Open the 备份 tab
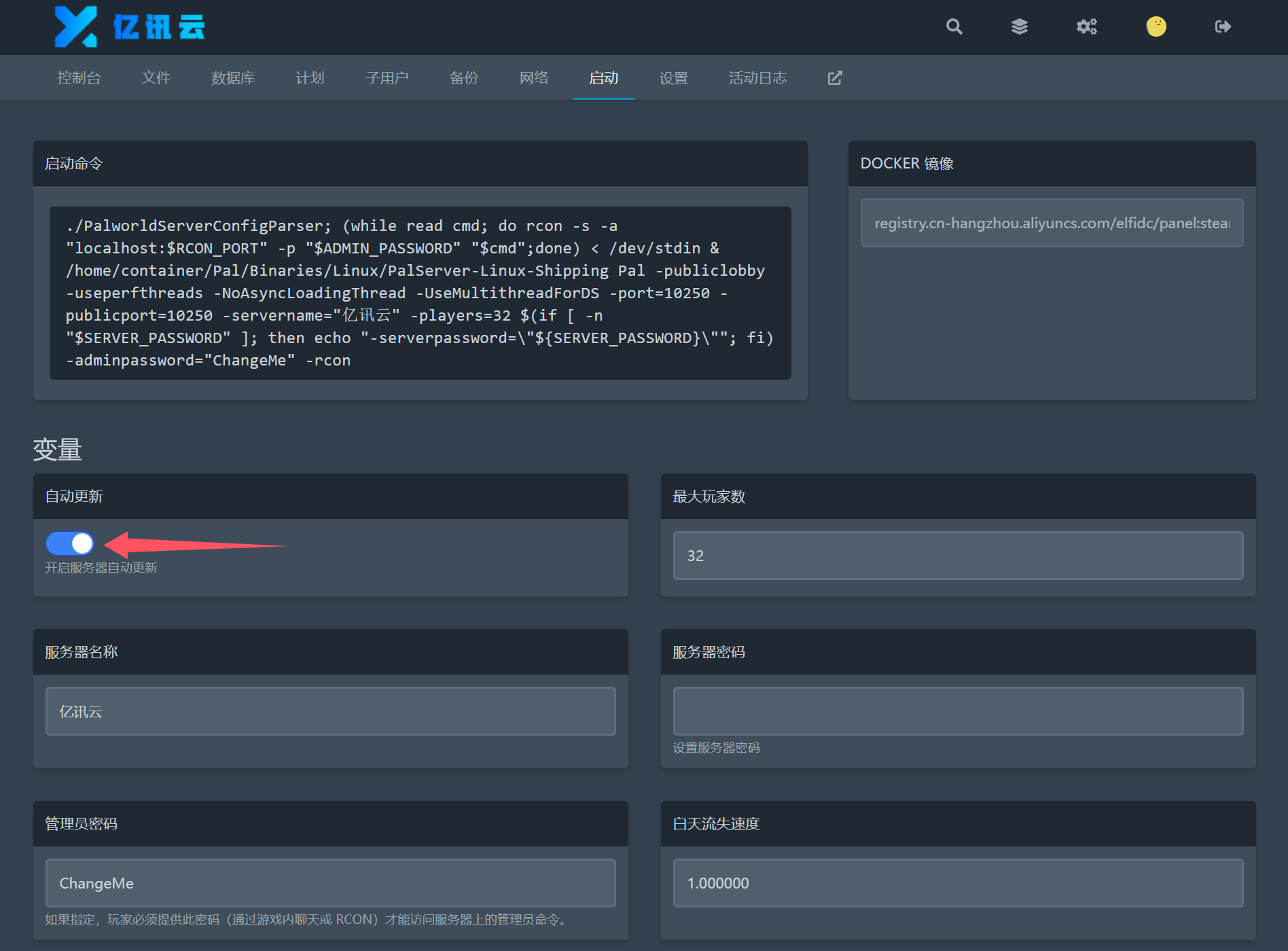This screenshot has width=1288, height=951. pyautogui.click(x=464, y=78)
